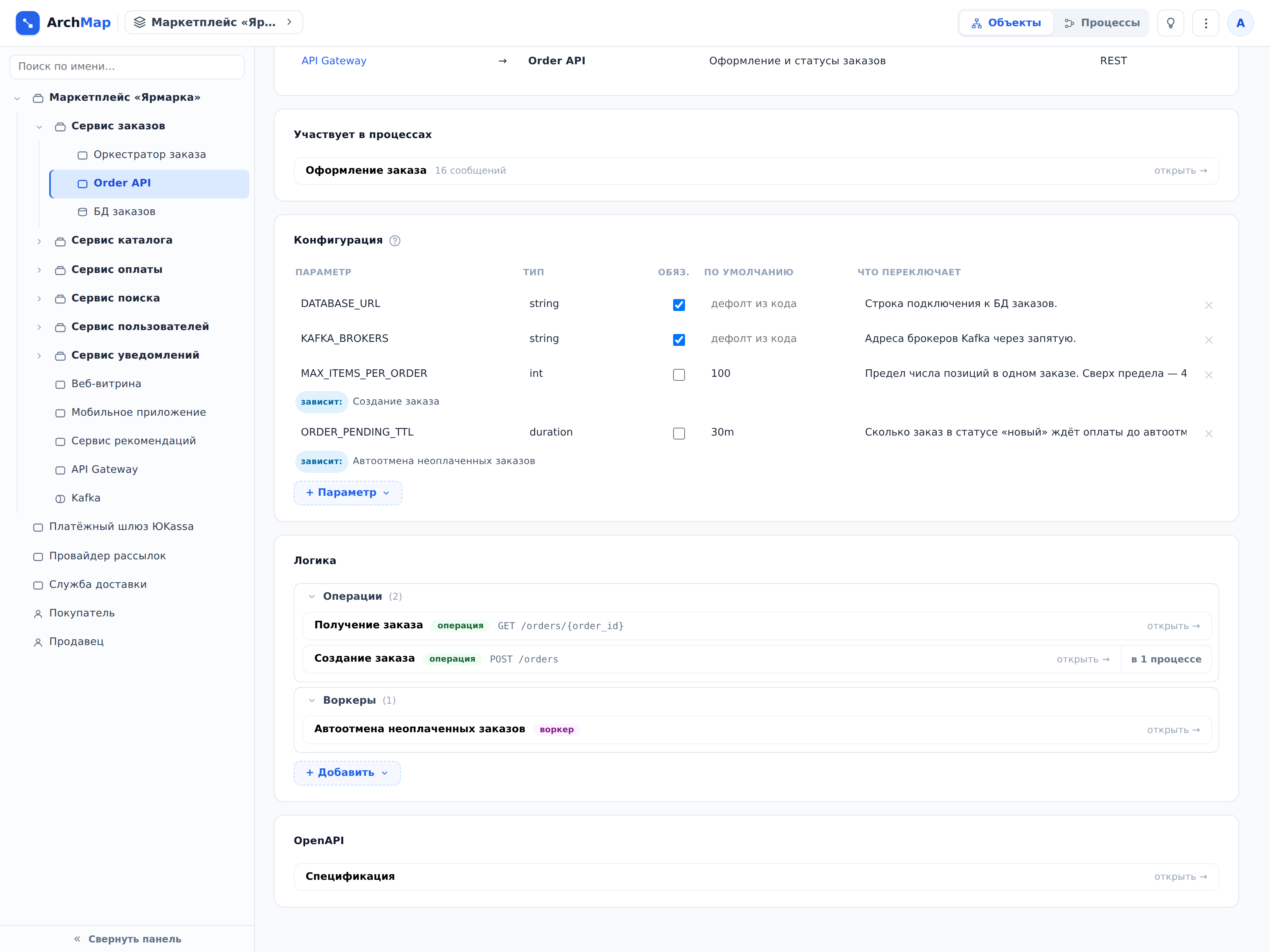This screenshot has width=1270, height=952.
Task: Open the Маркетплейс project selector
Action: tap(214, 22)
